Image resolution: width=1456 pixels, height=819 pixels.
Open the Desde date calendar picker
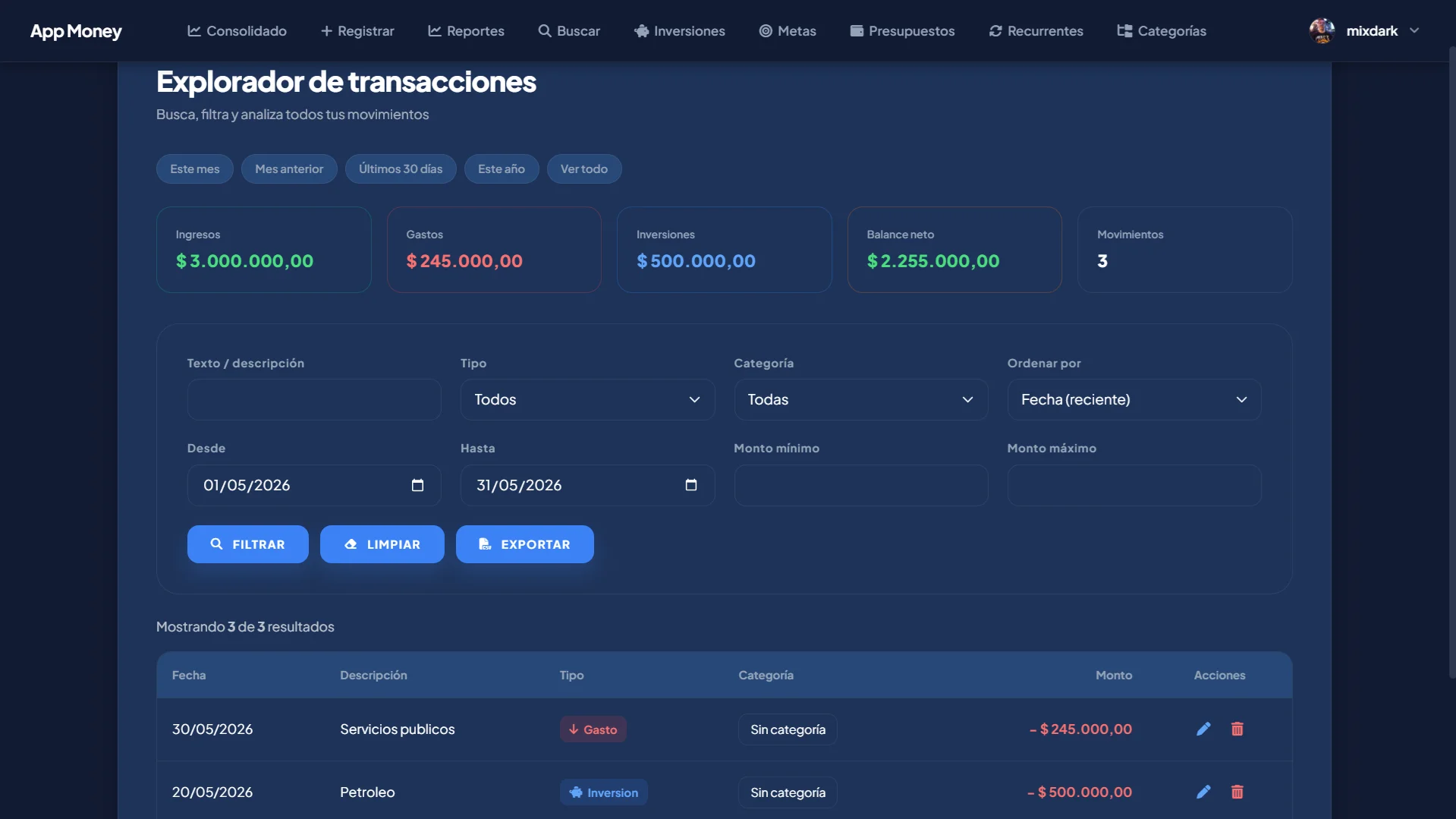417,485
